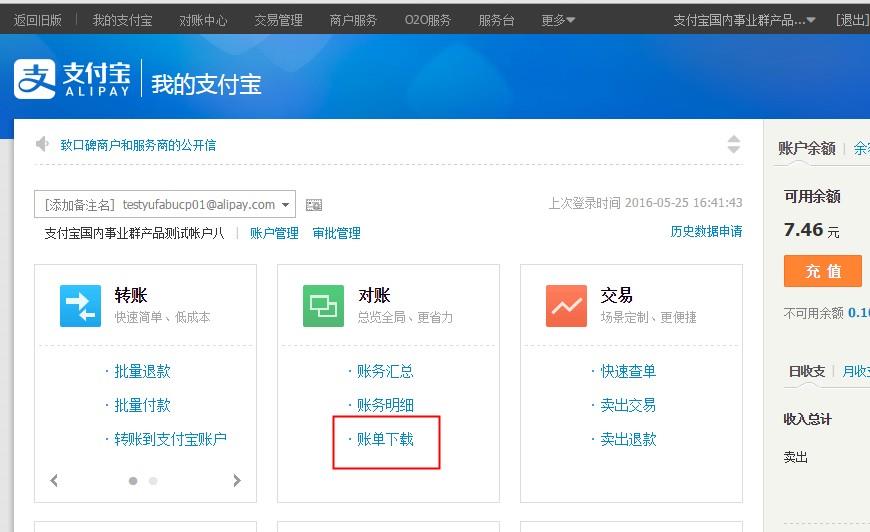870x532 pixels.
Task: Show next announcement with down arrow
Action: [734, 150]
